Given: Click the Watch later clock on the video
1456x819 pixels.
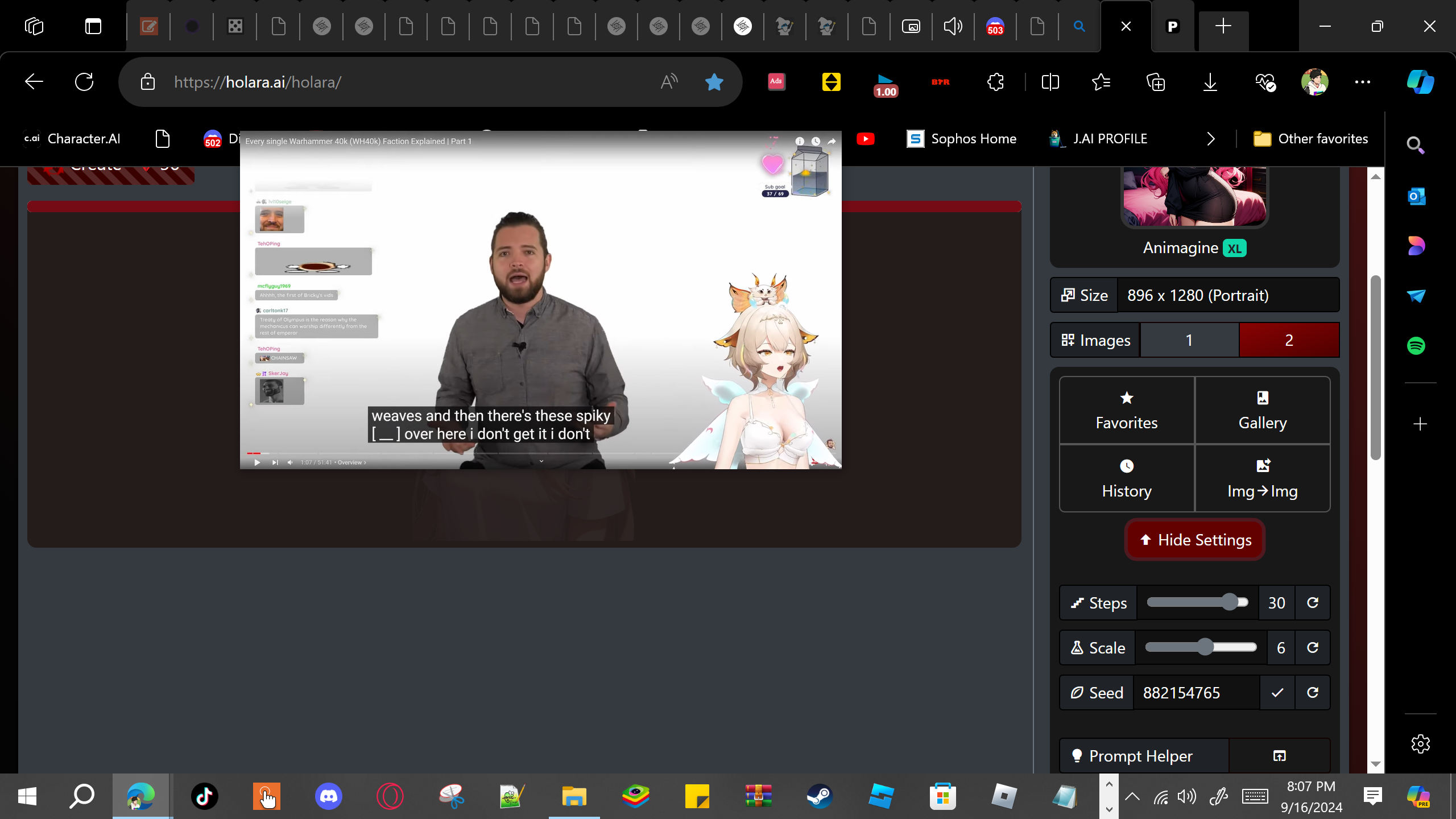Looking at the screenshot, I should (816, 141).
